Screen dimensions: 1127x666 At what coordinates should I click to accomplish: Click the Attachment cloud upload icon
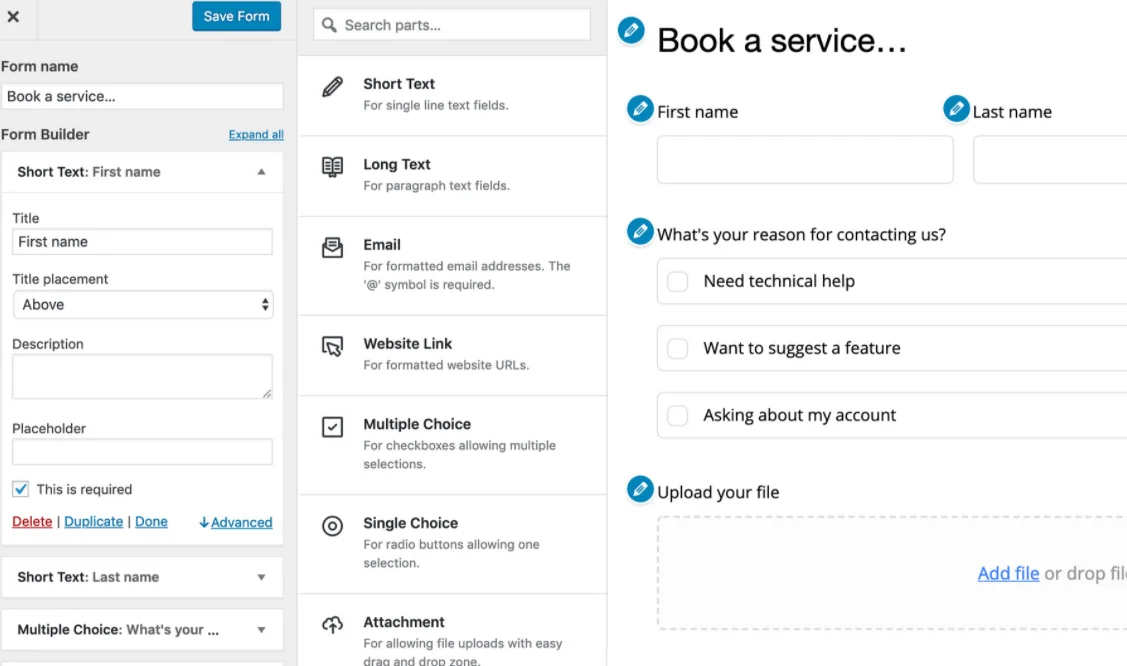point(332,624)
